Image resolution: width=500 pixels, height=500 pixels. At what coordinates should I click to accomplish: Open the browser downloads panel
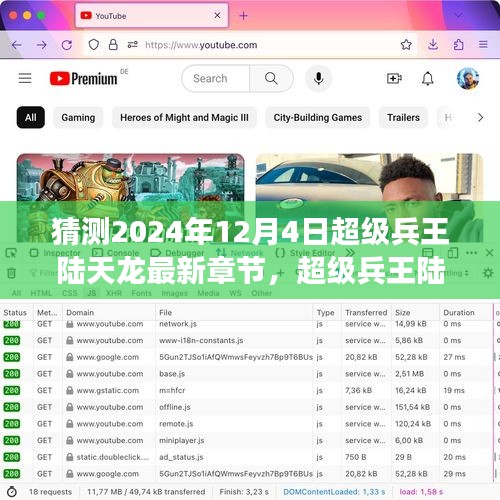(x=433, y=45)
